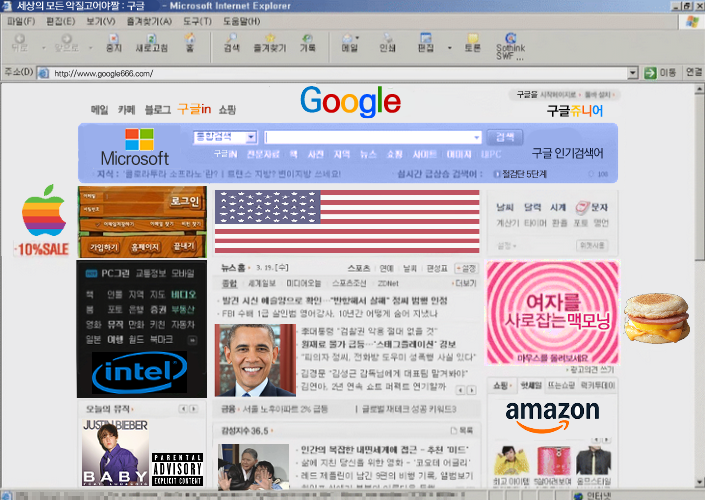Open Favorites (즐겨찾기) star icon
705x500 pixels.
coord(270,39)
